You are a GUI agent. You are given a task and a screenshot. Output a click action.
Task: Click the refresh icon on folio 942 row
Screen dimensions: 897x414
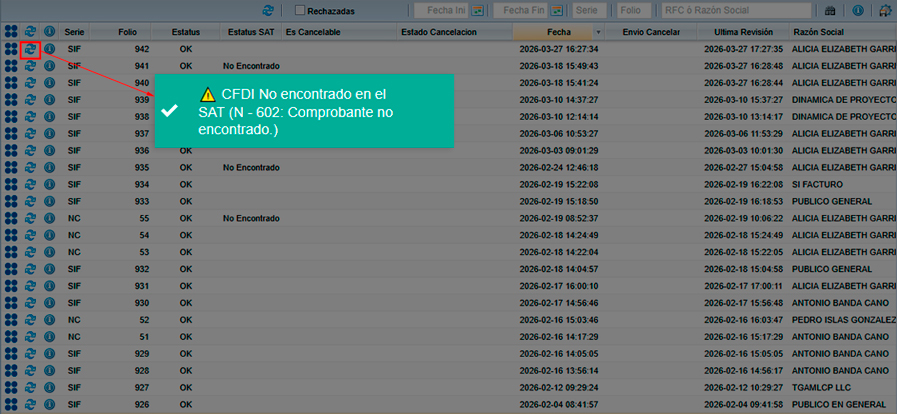tap(30, 49)
